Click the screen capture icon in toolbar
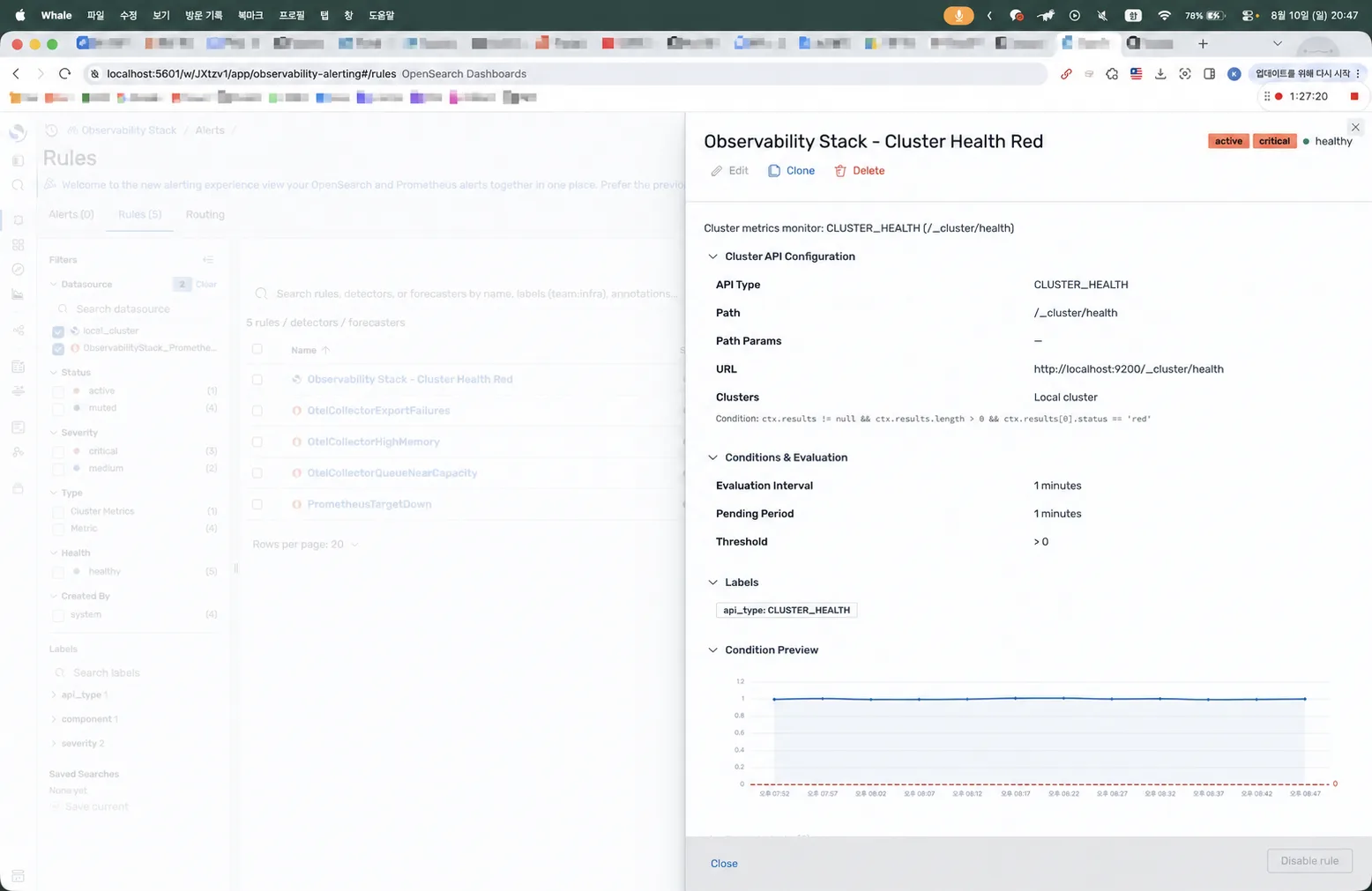Image resolution: width=1372 pixels, height=891 pixels. [x=1185, y=74]
